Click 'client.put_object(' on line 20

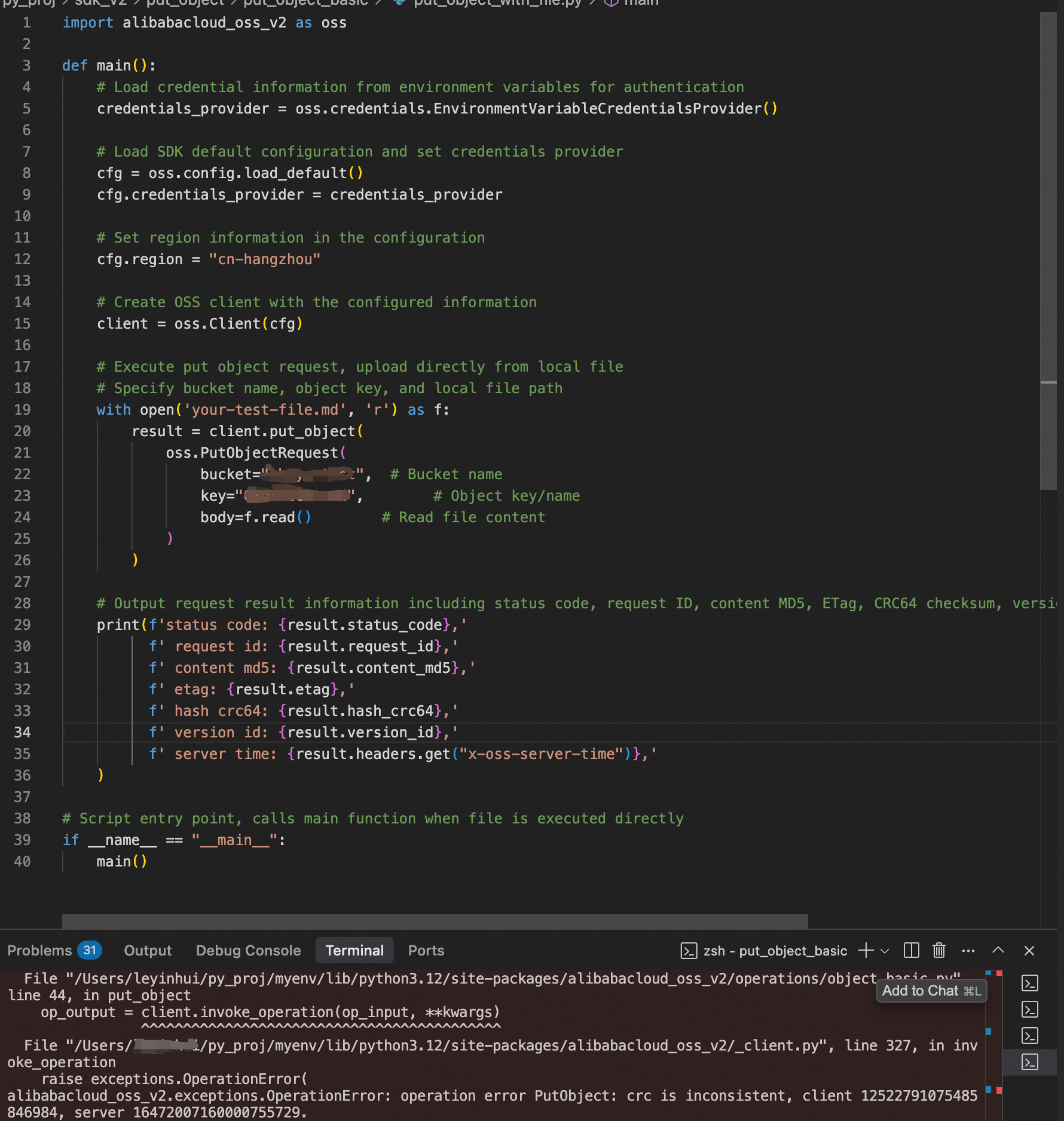pos(286,431)
